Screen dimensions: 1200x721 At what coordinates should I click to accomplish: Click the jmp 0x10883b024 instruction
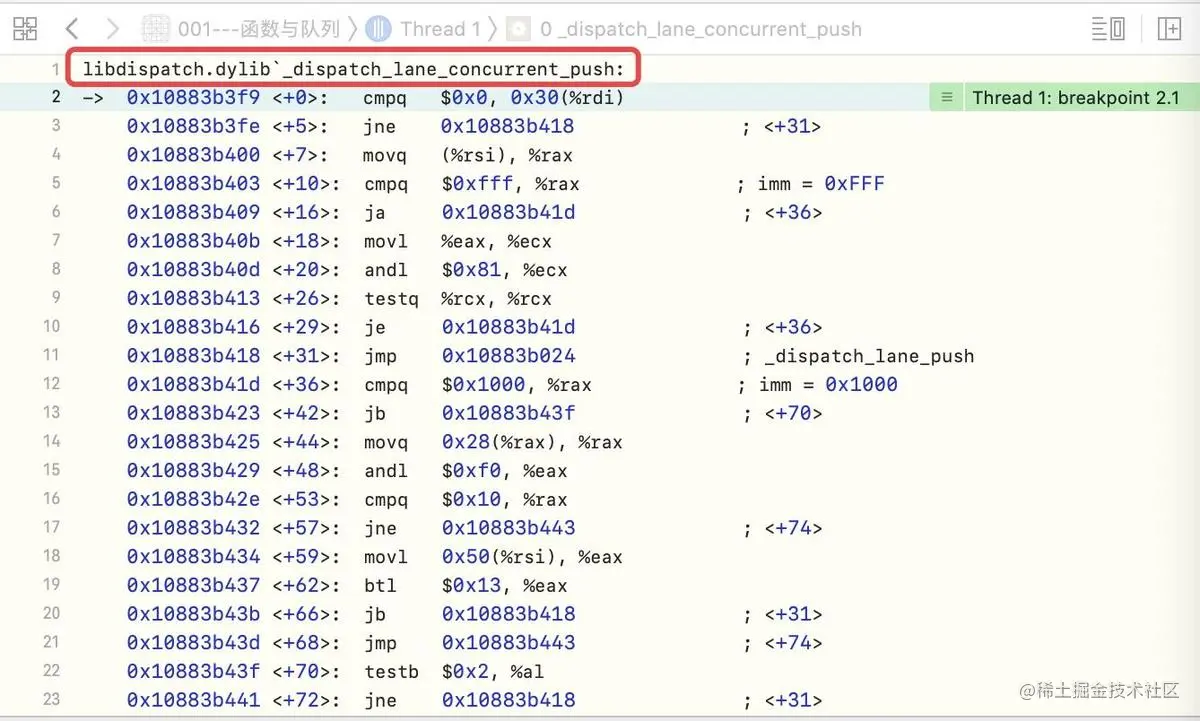point(469,356)
